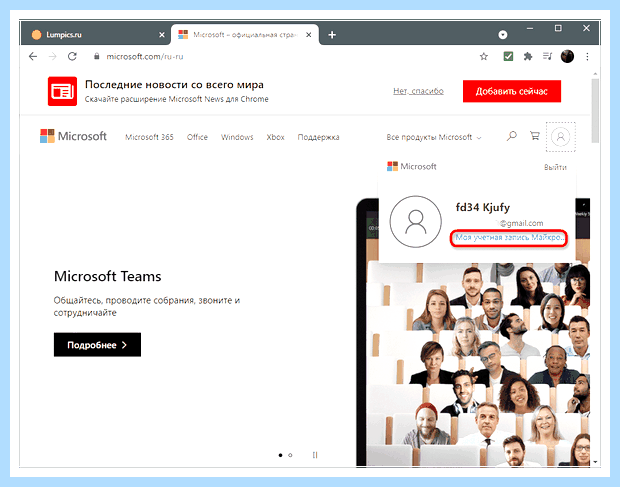Reload the page with the refresh icon

coord(72,57)
